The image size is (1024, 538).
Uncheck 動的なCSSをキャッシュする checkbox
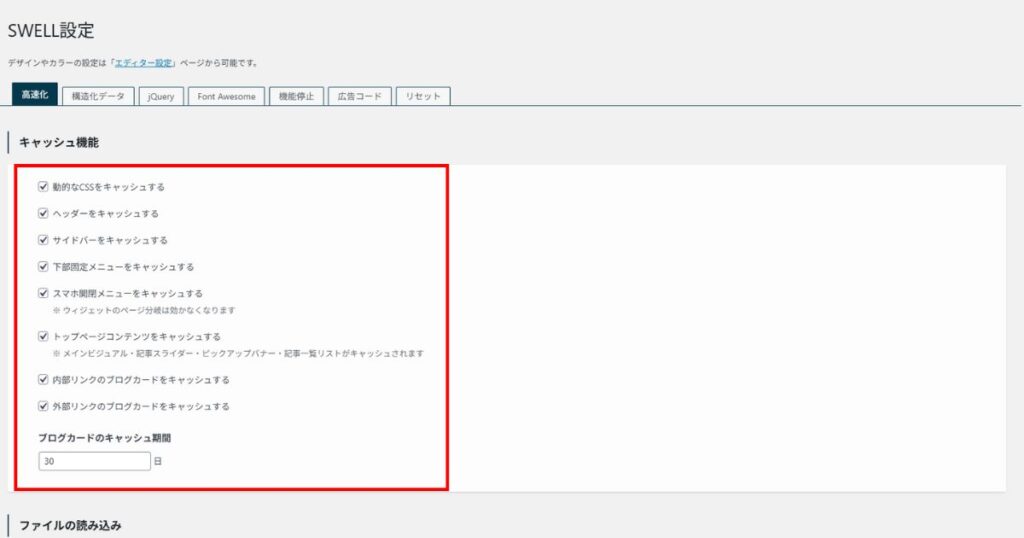43,186
